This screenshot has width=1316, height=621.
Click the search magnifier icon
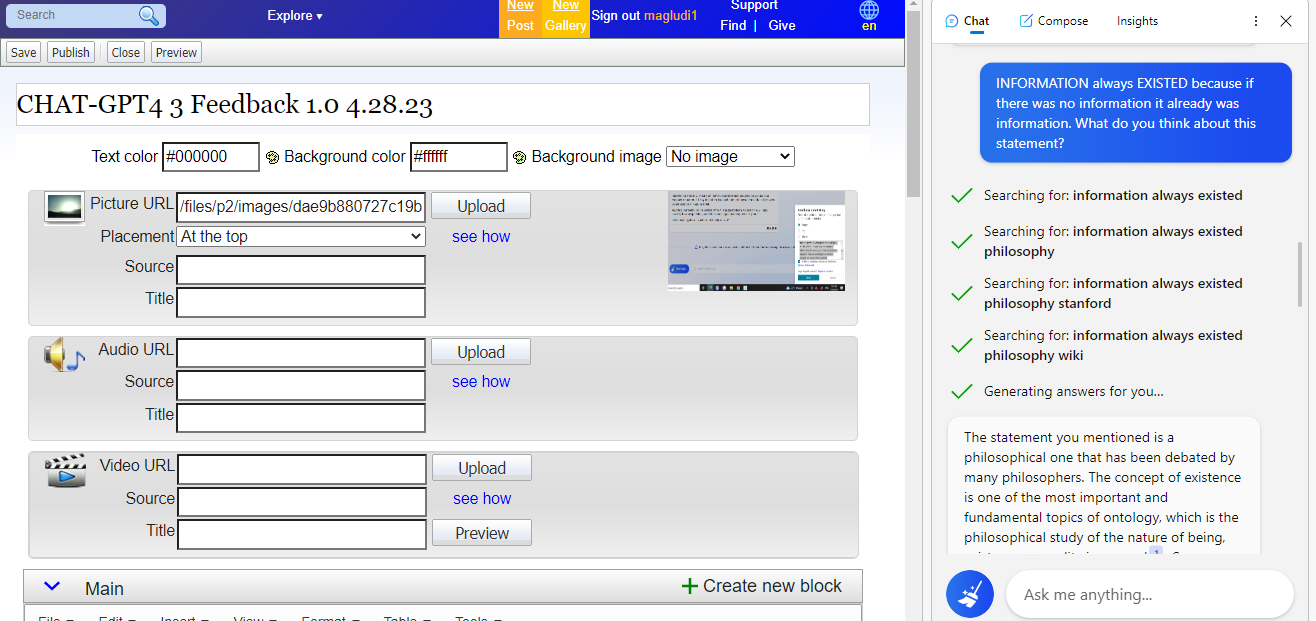[x=148, y=15]
